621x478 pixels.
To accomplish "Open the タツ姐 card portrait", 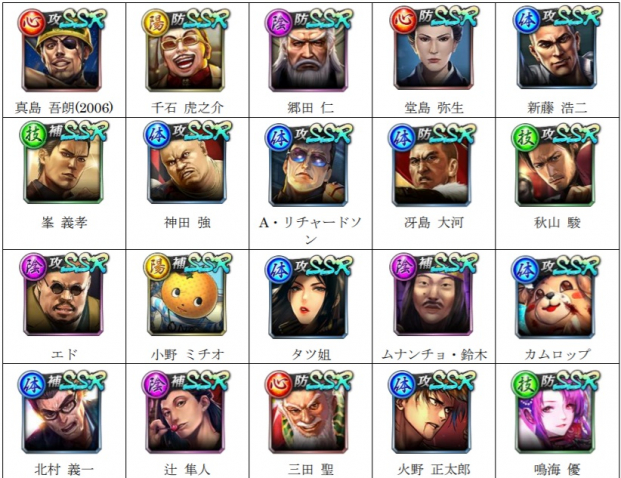I will tap(309, 297).
